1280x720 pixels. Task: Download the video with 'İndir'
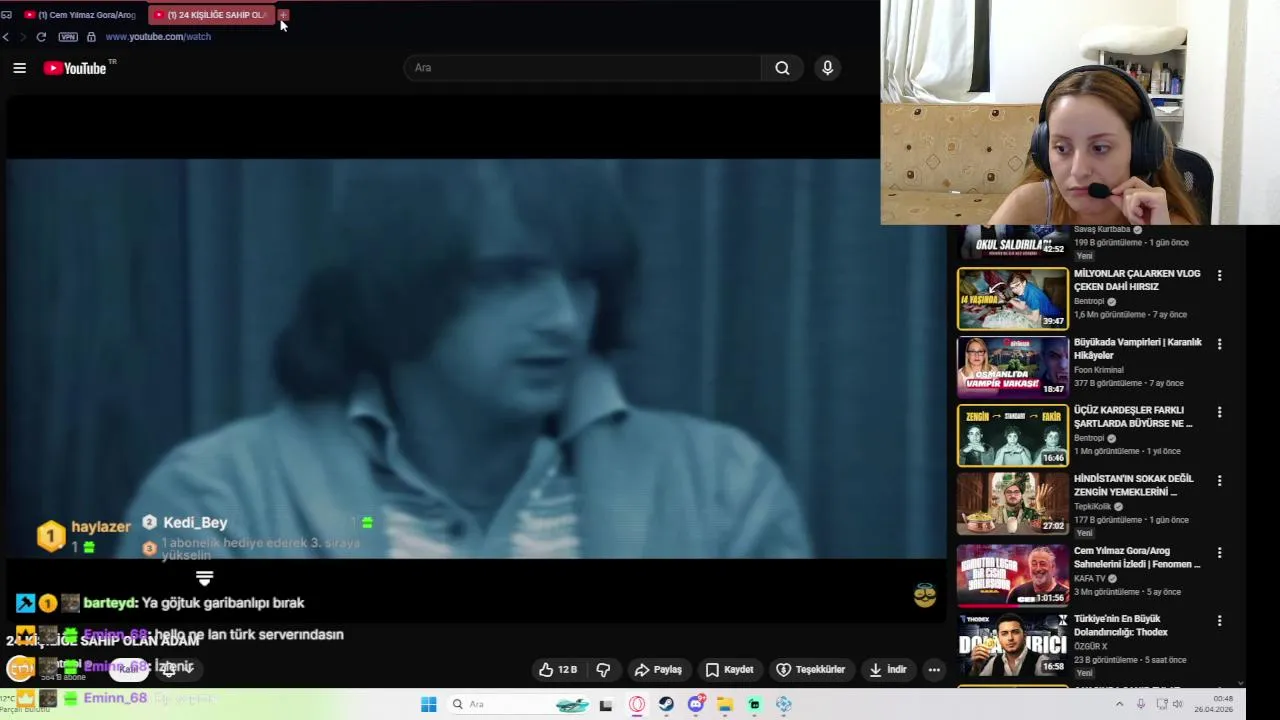click(x=887, y=670)
